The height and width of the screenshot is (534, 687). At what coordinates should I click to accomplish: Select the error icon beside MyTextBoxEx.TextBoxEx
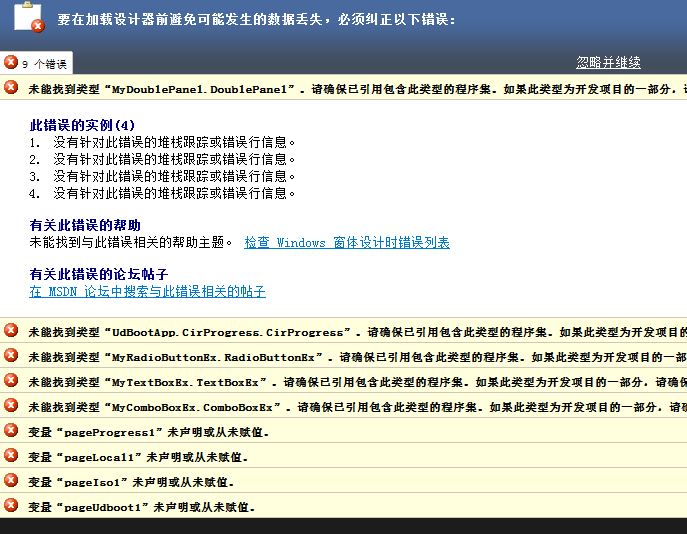[x=11, y=380]
